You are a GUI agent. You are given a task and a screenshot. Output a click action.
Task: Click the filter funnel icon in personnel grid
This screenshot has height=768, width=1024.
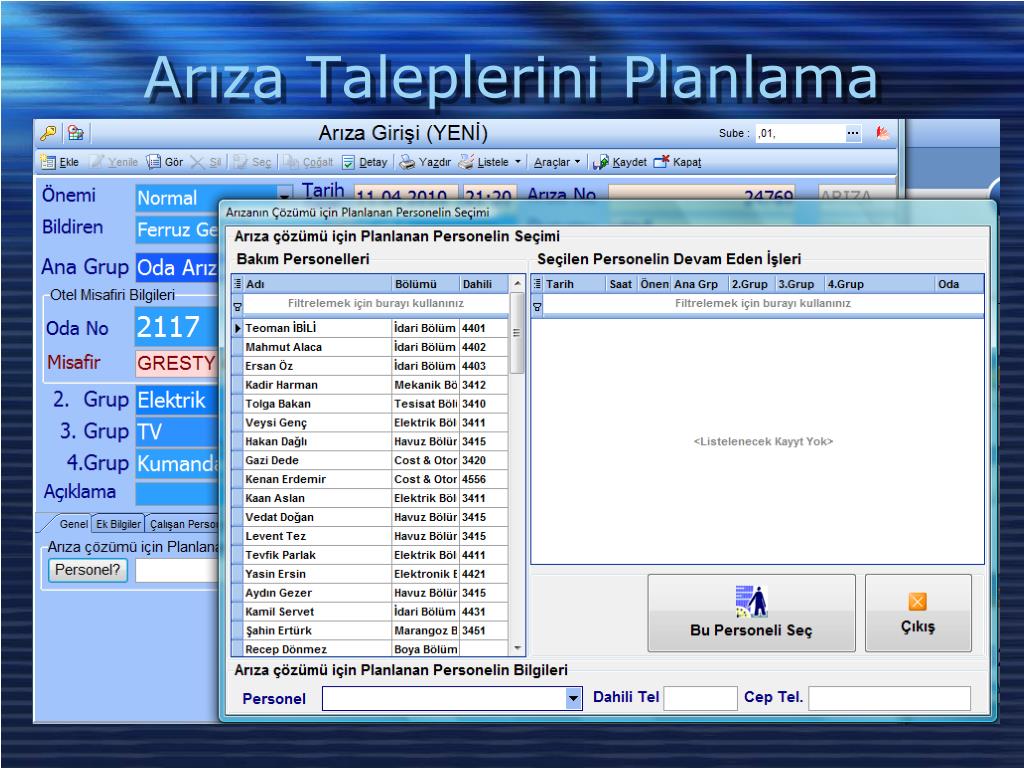point(238,306)
